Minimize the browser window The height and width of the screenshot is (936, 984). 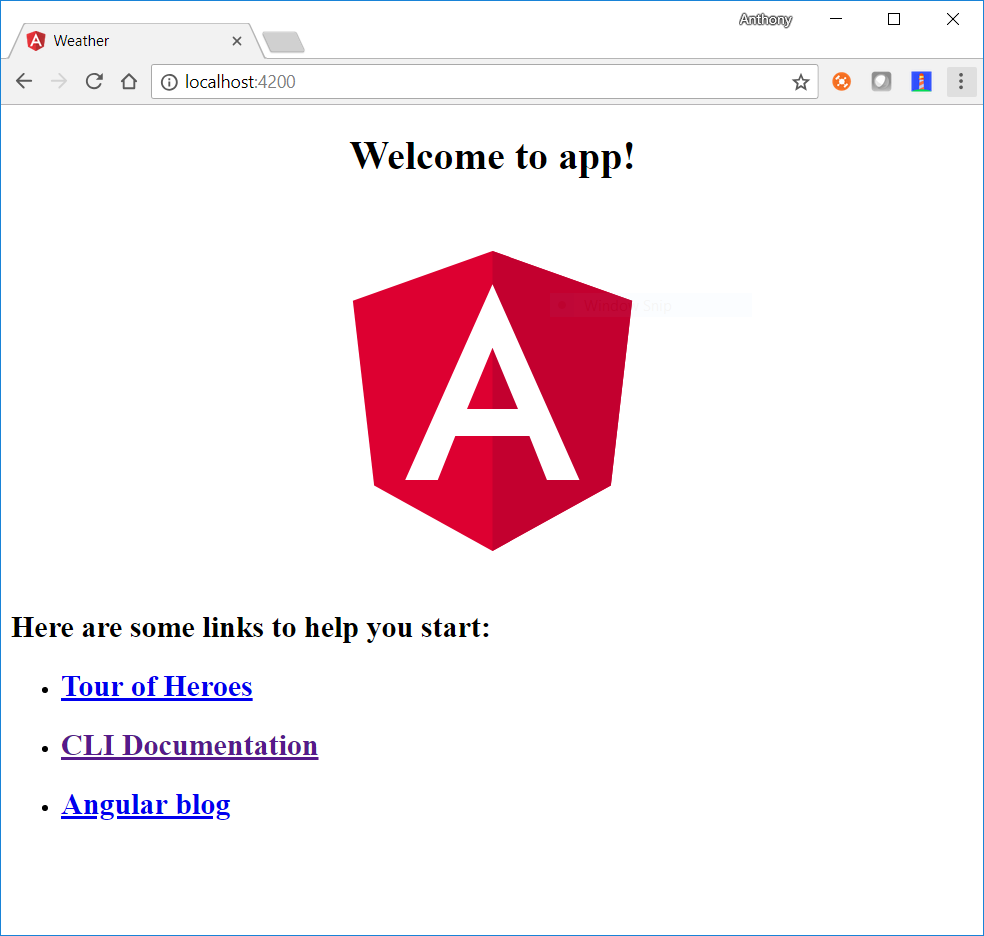(836, 19)
